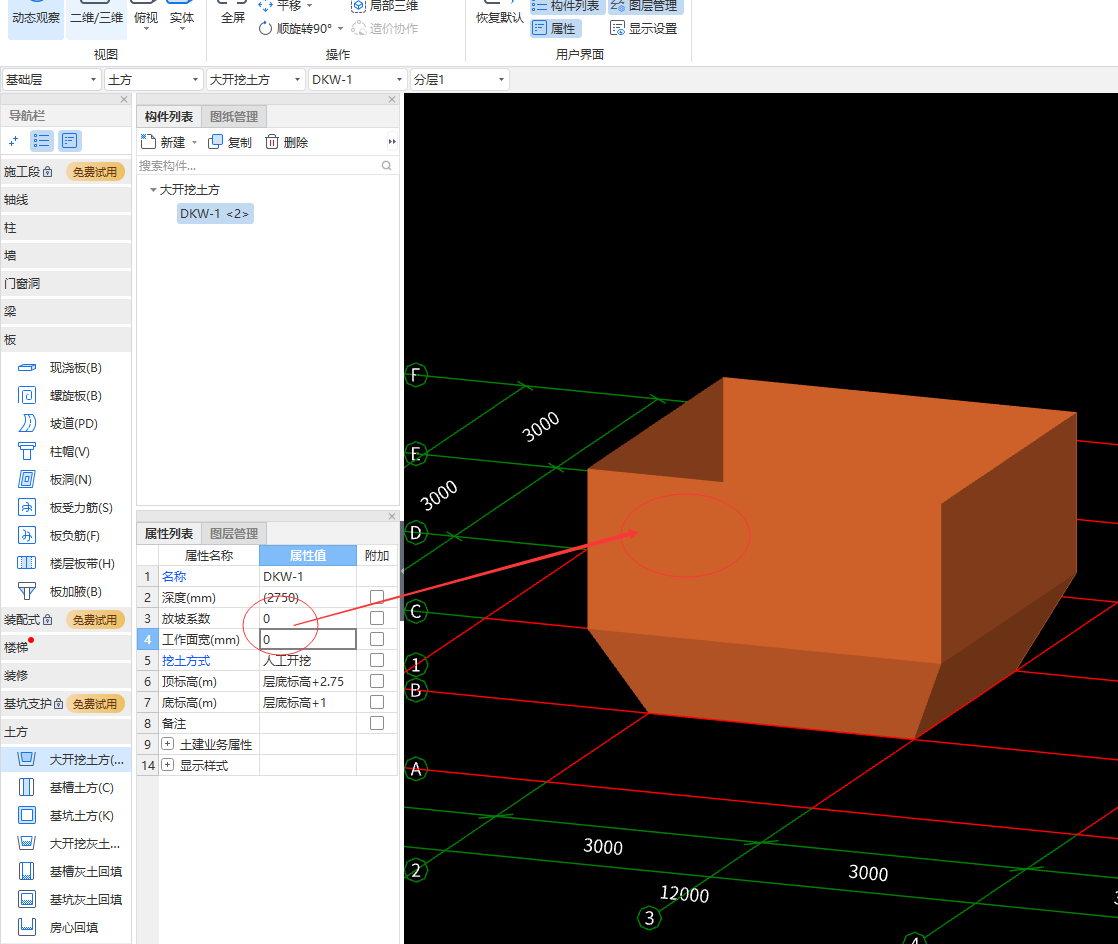Select the 螺旋板(B) spiral slab tool
Image resolution: width=1118 pixels, height=944 pixels.
click(66, 396)
